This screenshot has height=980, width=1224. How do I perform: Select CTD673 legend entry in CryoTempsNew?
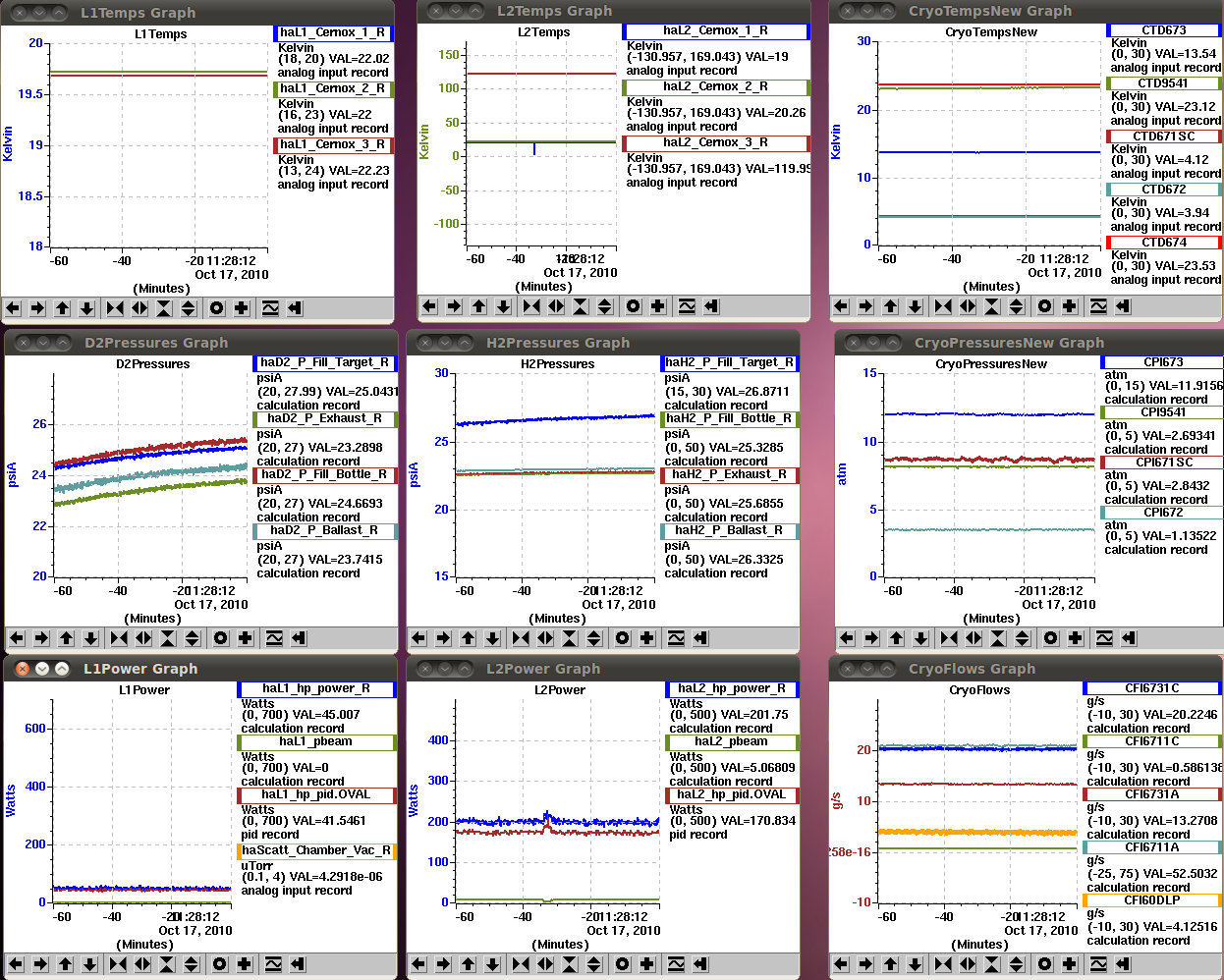coord(1164,30)
